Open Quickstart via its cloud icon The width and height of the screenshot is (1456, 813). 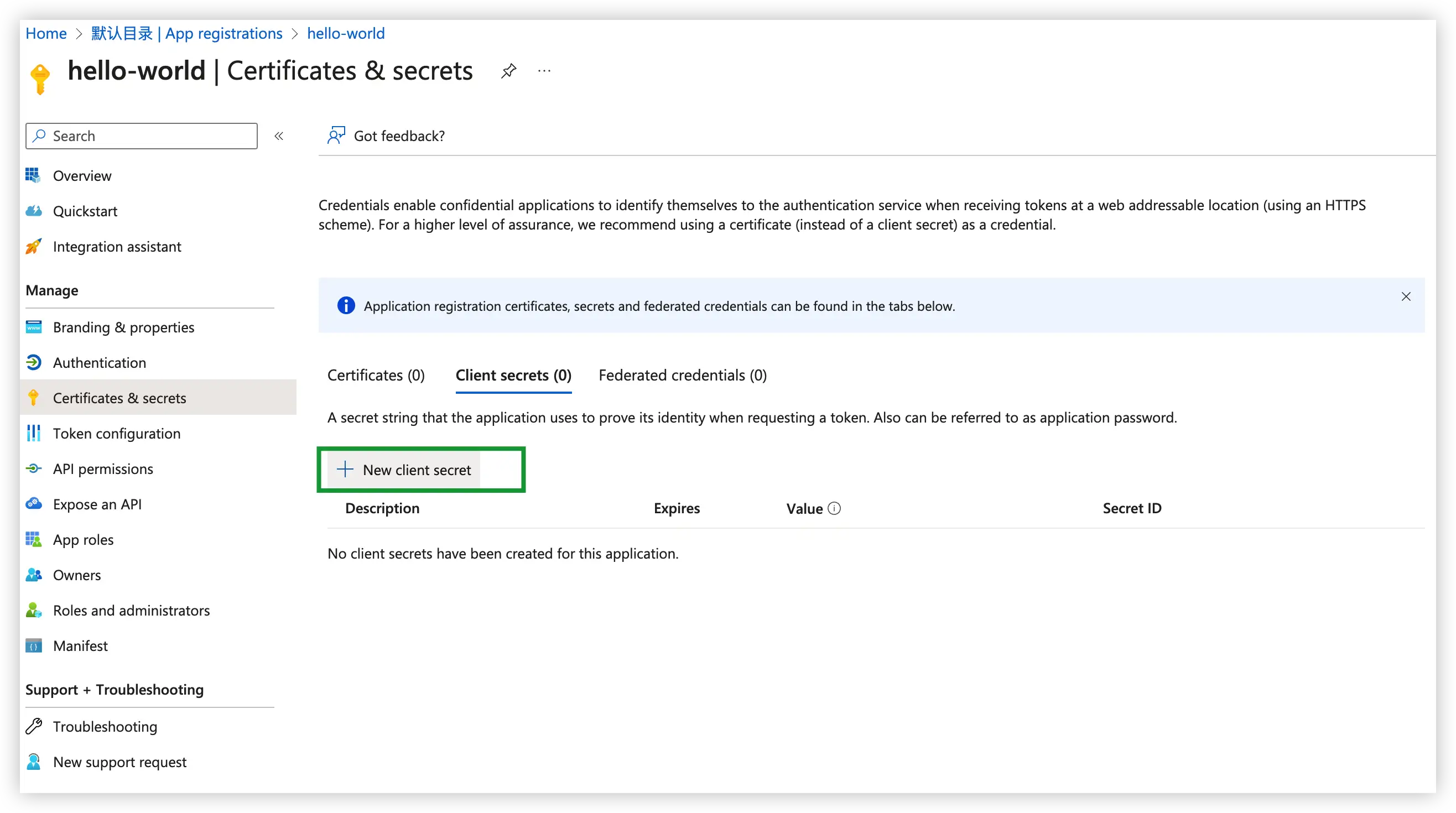33,211
